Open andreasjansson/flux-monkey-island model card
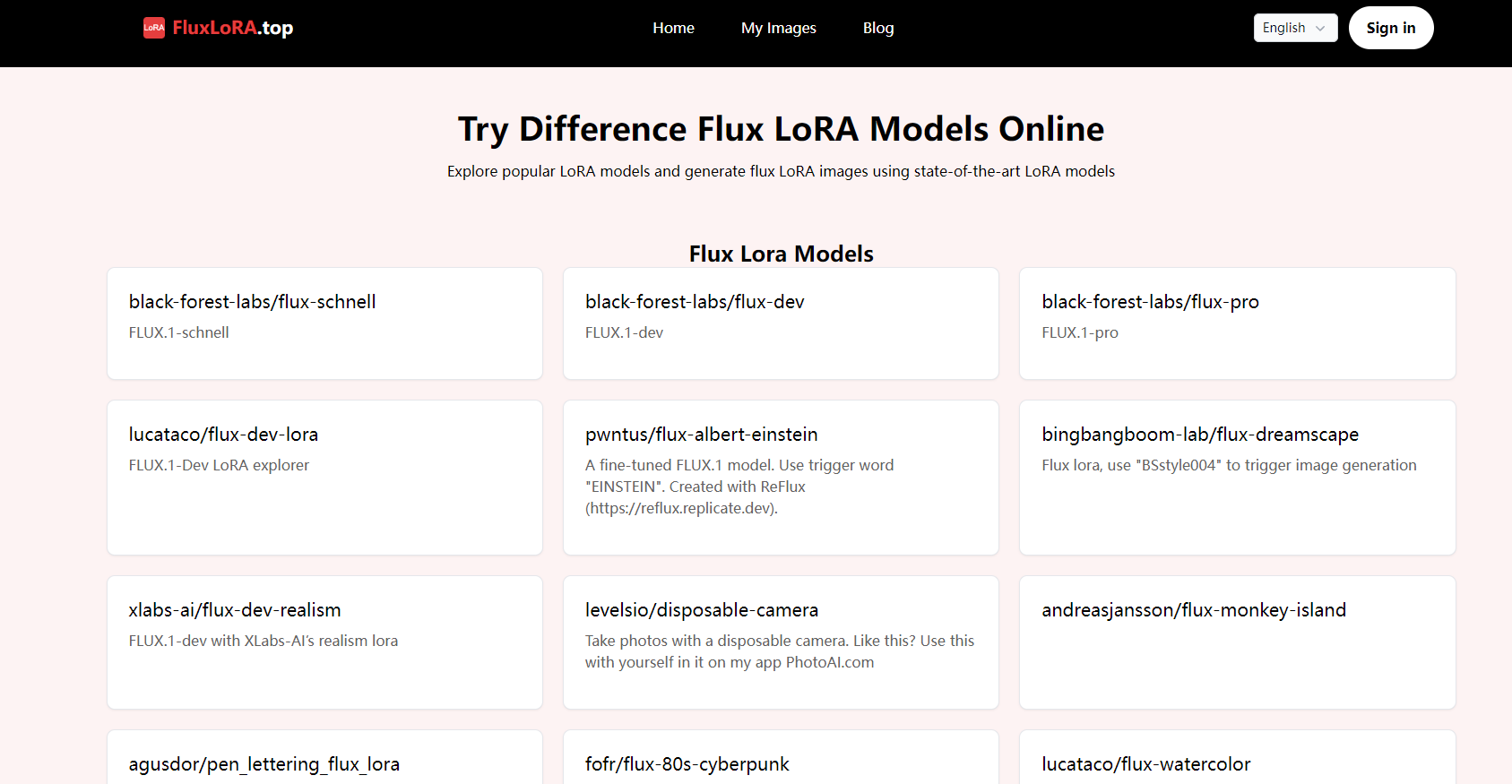 coord(1237,642)
